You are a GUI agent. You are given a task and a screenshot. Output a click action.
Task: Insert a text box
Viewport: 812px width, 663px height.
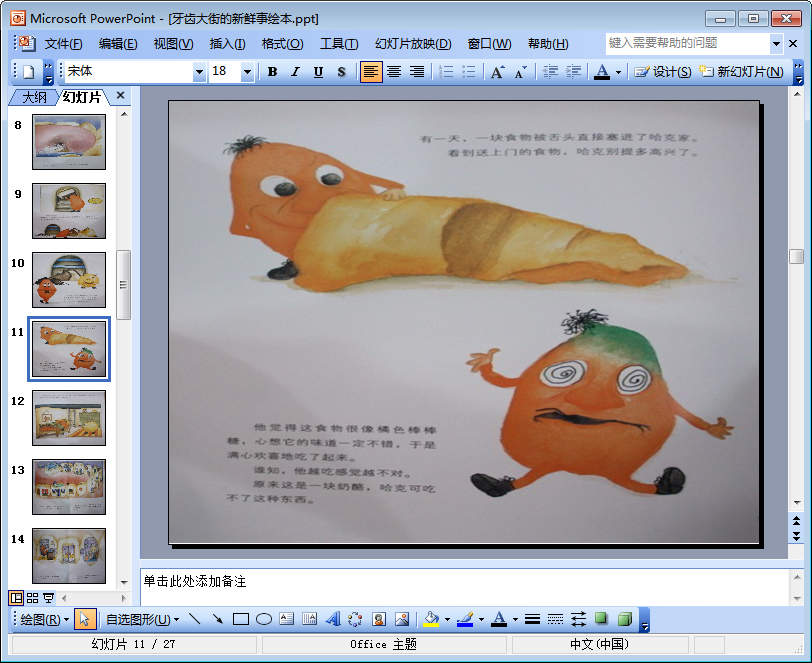click(287, 619)
